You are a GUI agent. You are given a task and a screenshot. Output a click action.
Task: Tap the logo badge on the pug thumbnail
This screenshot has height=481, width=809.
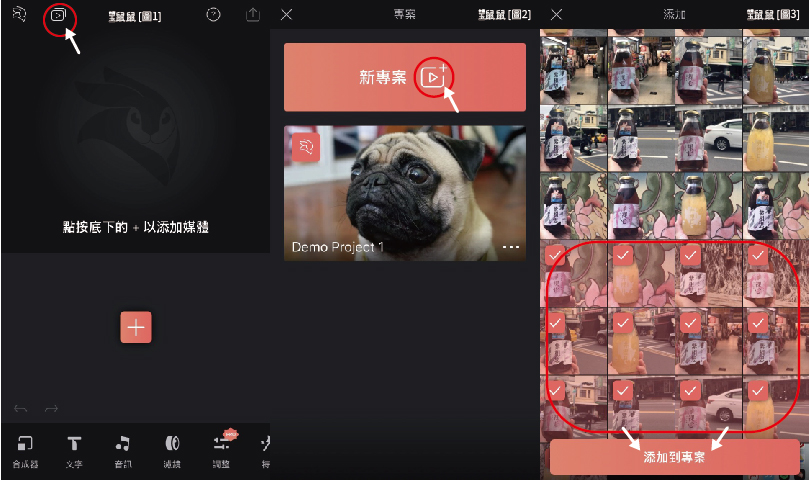click(x=306, y=148)
